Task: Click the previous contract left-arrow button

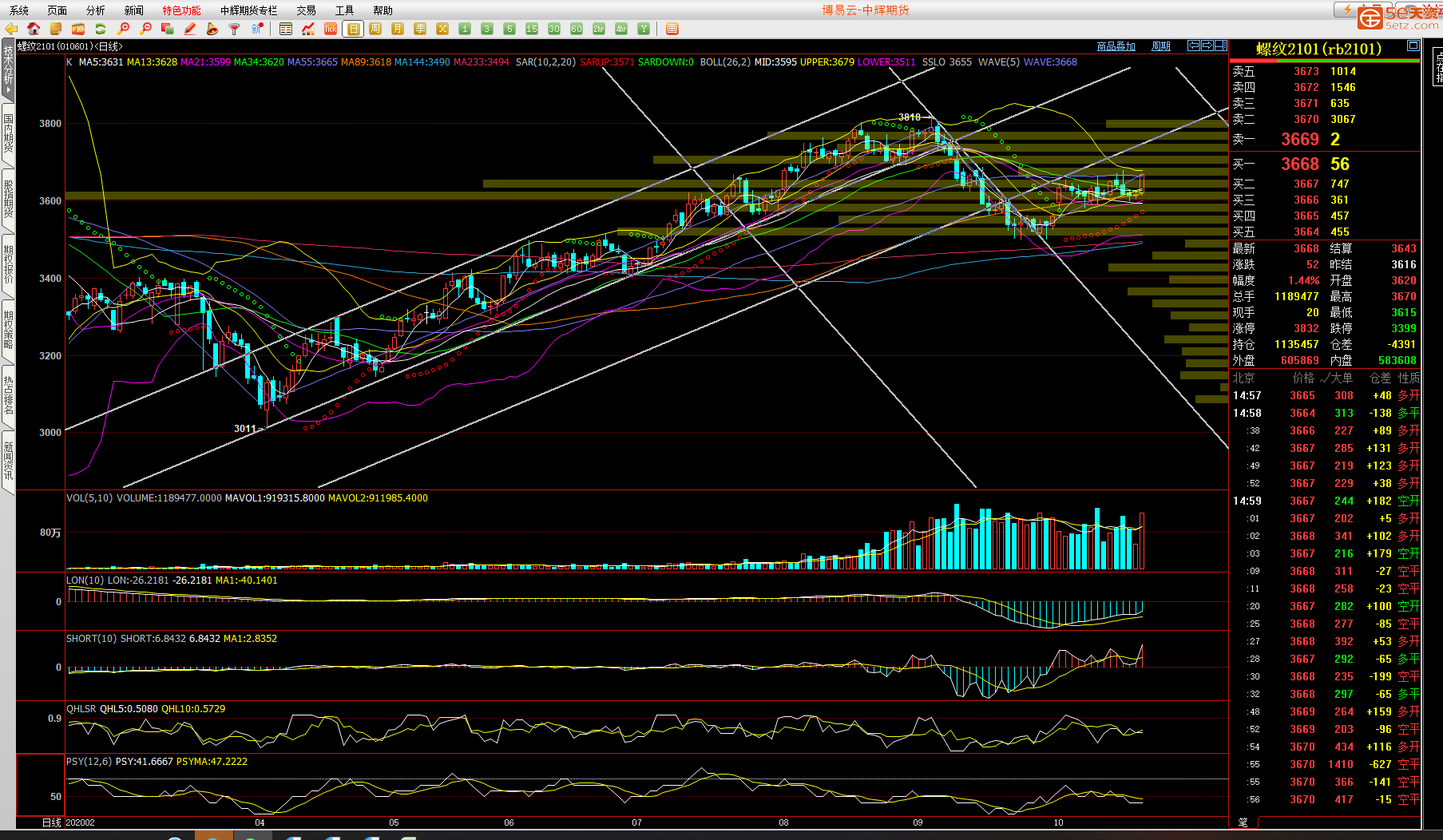Action: (1194, 46)
